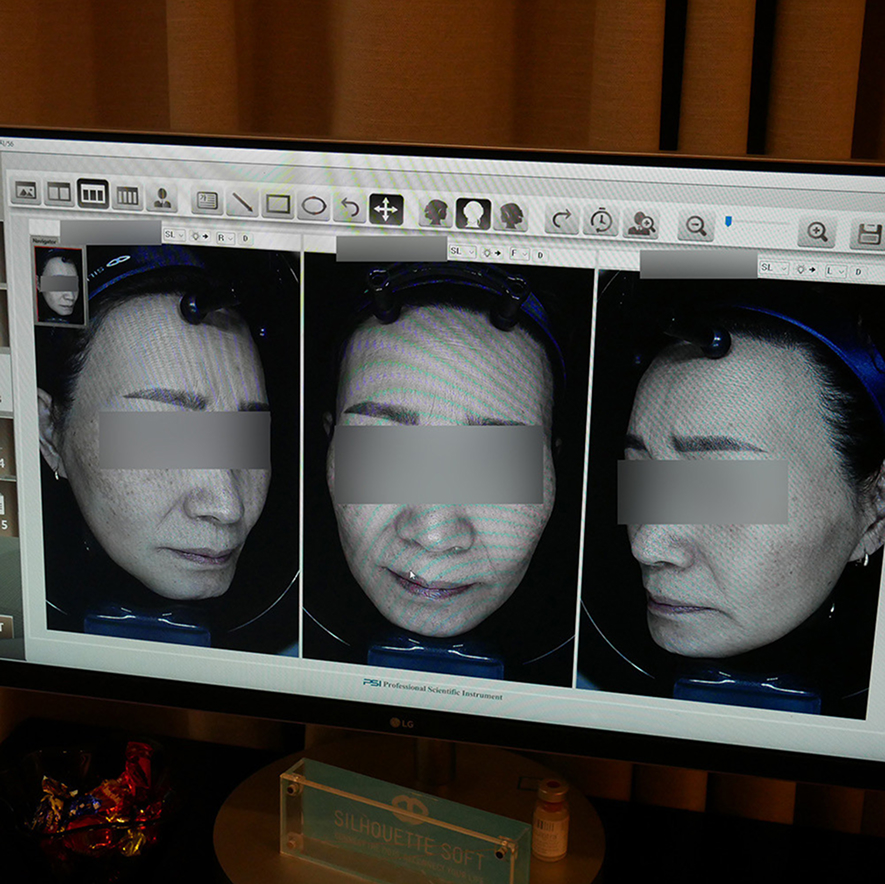Open the patient profile icon
Screen dimensions: 885x884
[162, 198]
